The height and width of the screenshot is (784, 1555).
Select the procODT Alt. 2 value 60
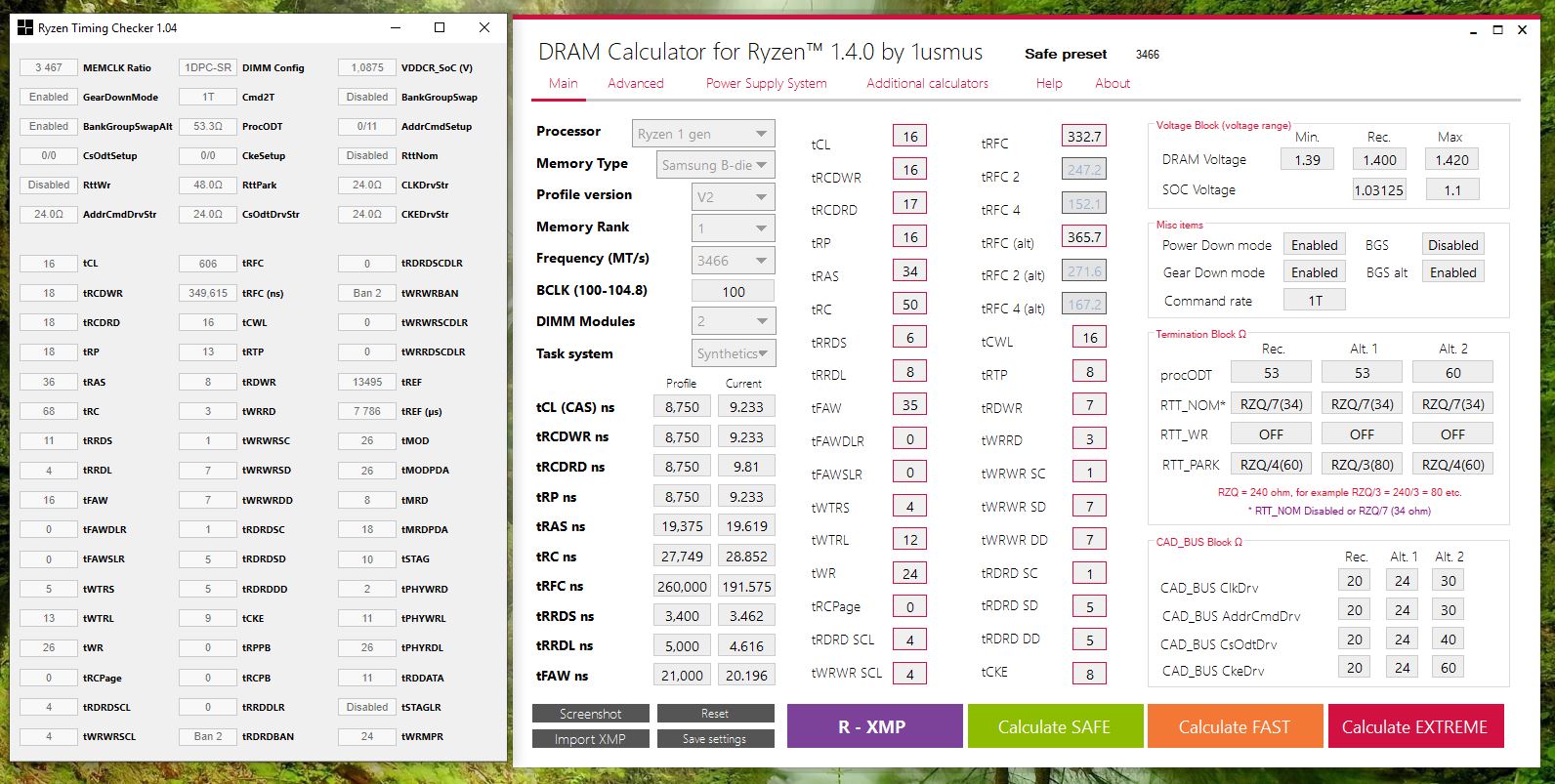[x=1452, y=373]
